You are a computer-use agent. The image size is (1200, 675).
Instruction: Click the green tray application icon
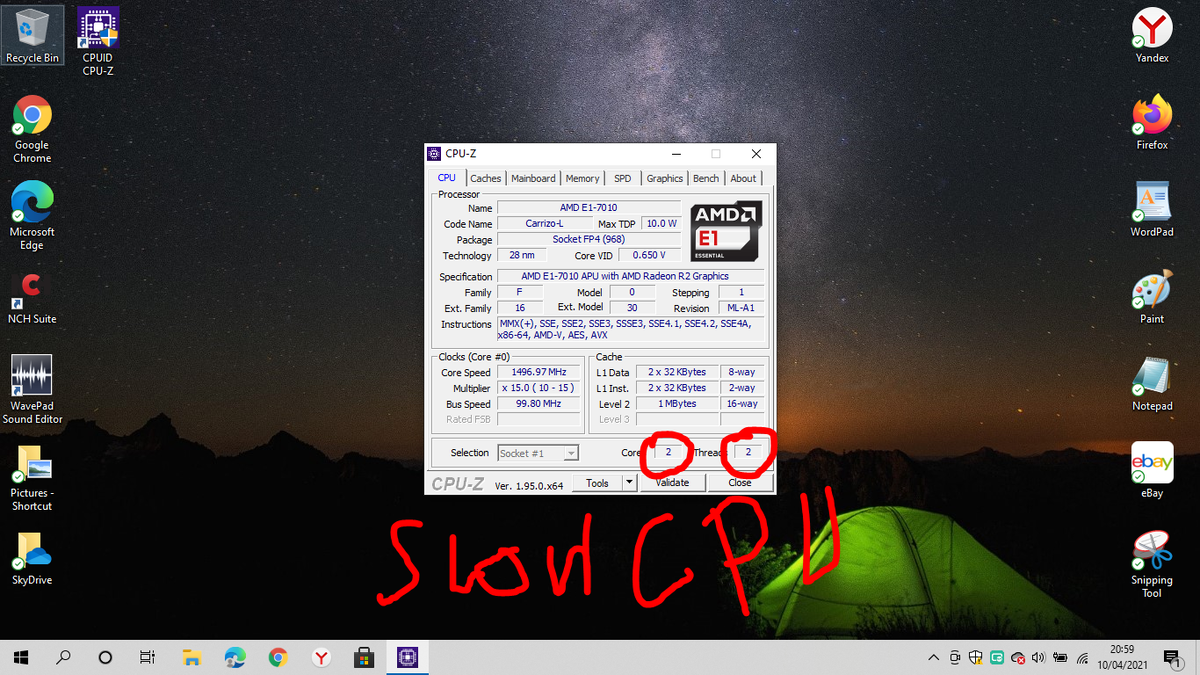pos(997,657)
